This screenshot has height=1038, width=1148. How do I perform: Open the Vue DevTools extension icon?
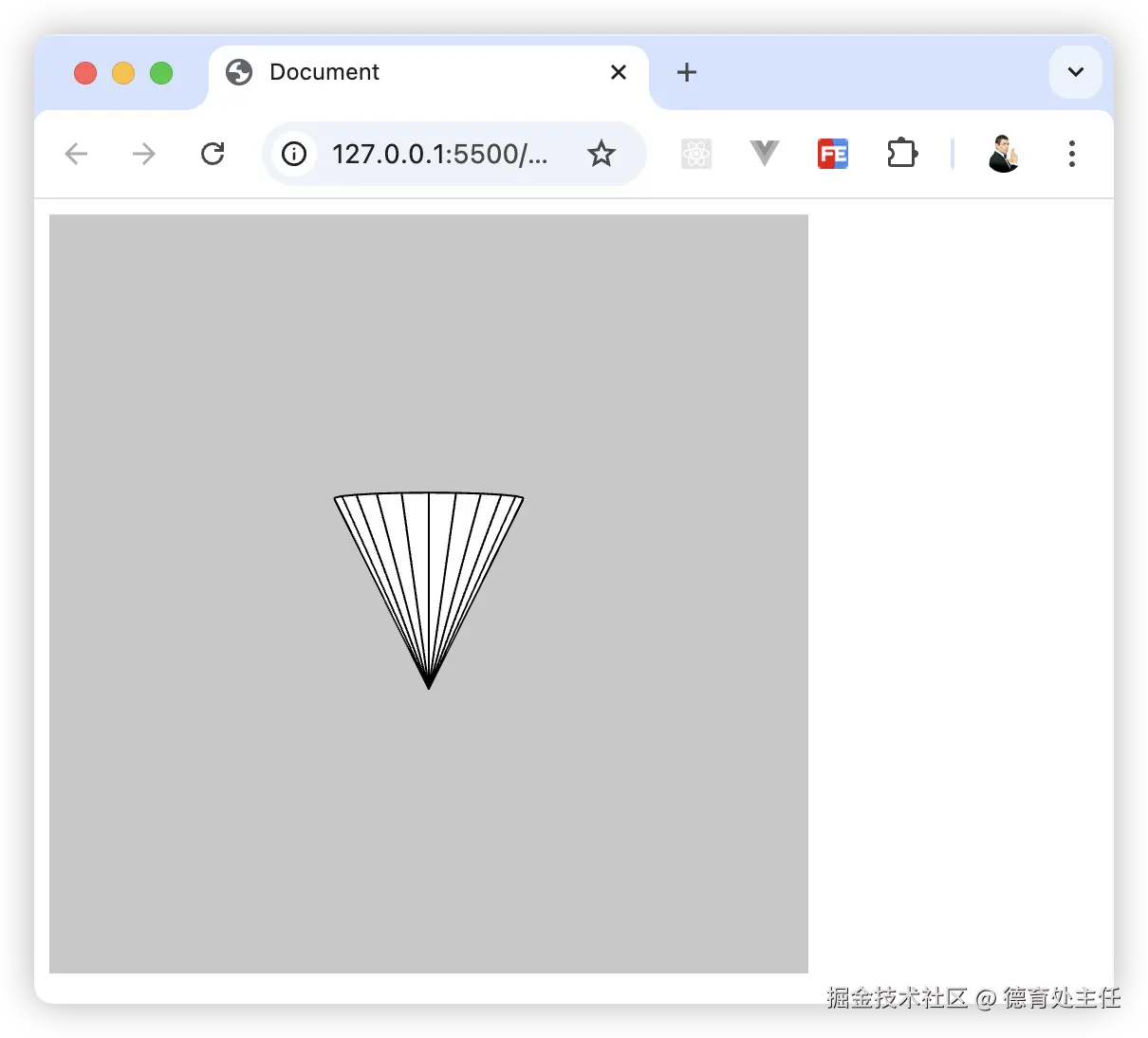coord(765,153)
